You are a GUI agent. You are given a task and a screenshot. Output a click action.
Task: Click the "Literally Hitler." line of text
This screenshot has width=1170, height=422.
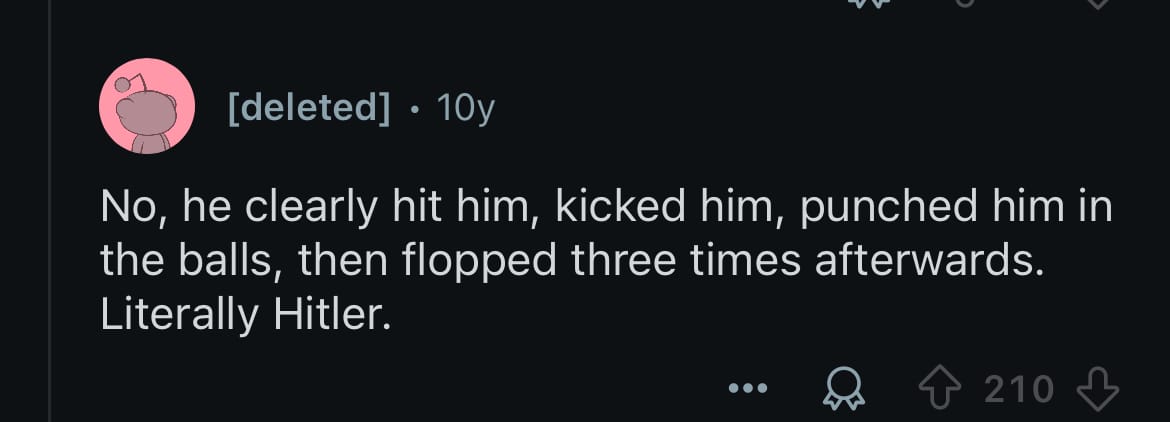tap(243, 316)
